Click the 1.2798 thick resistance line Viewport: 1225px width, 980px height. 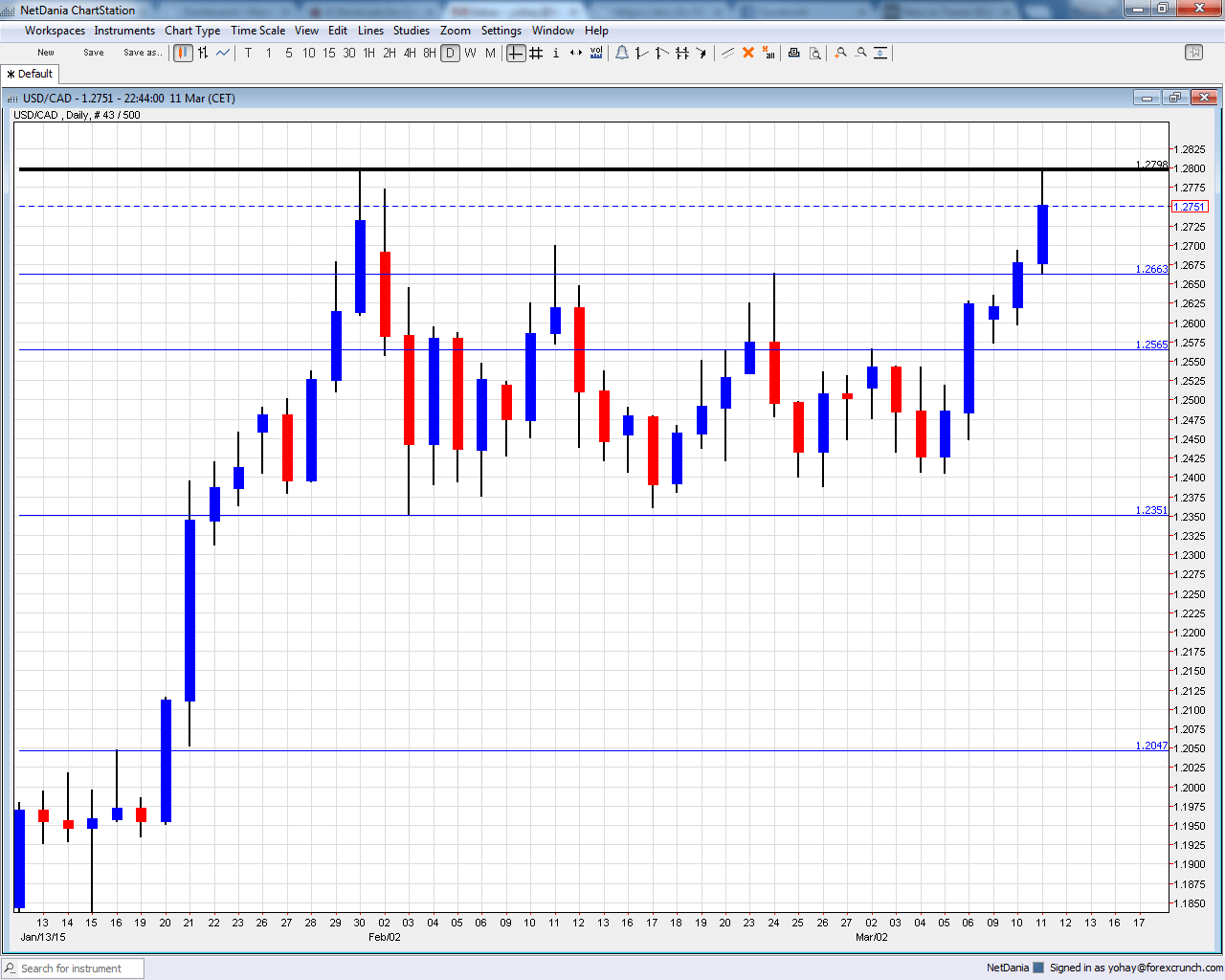(x=593, y=169)
